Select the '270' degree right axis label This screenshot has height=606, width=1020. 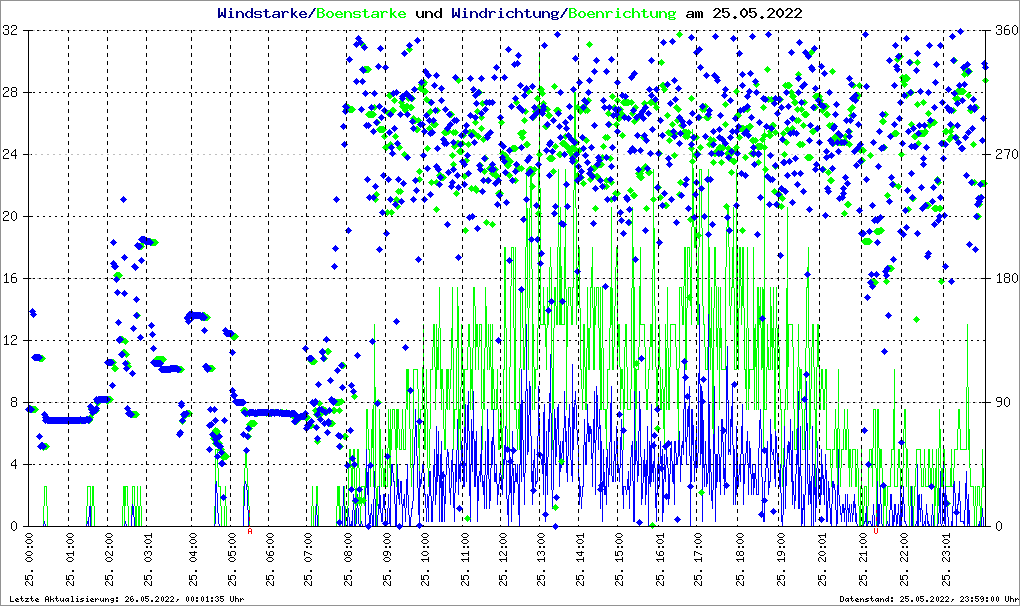tap(1004, 155)
